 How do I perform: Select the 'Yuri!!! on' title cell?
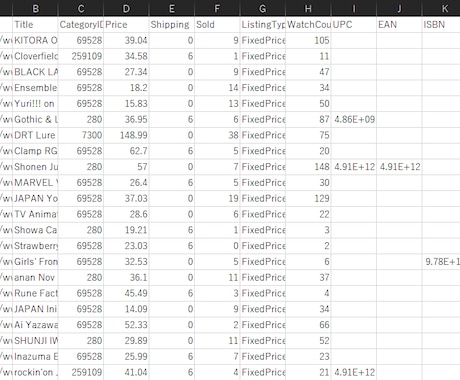pos(35,104)
